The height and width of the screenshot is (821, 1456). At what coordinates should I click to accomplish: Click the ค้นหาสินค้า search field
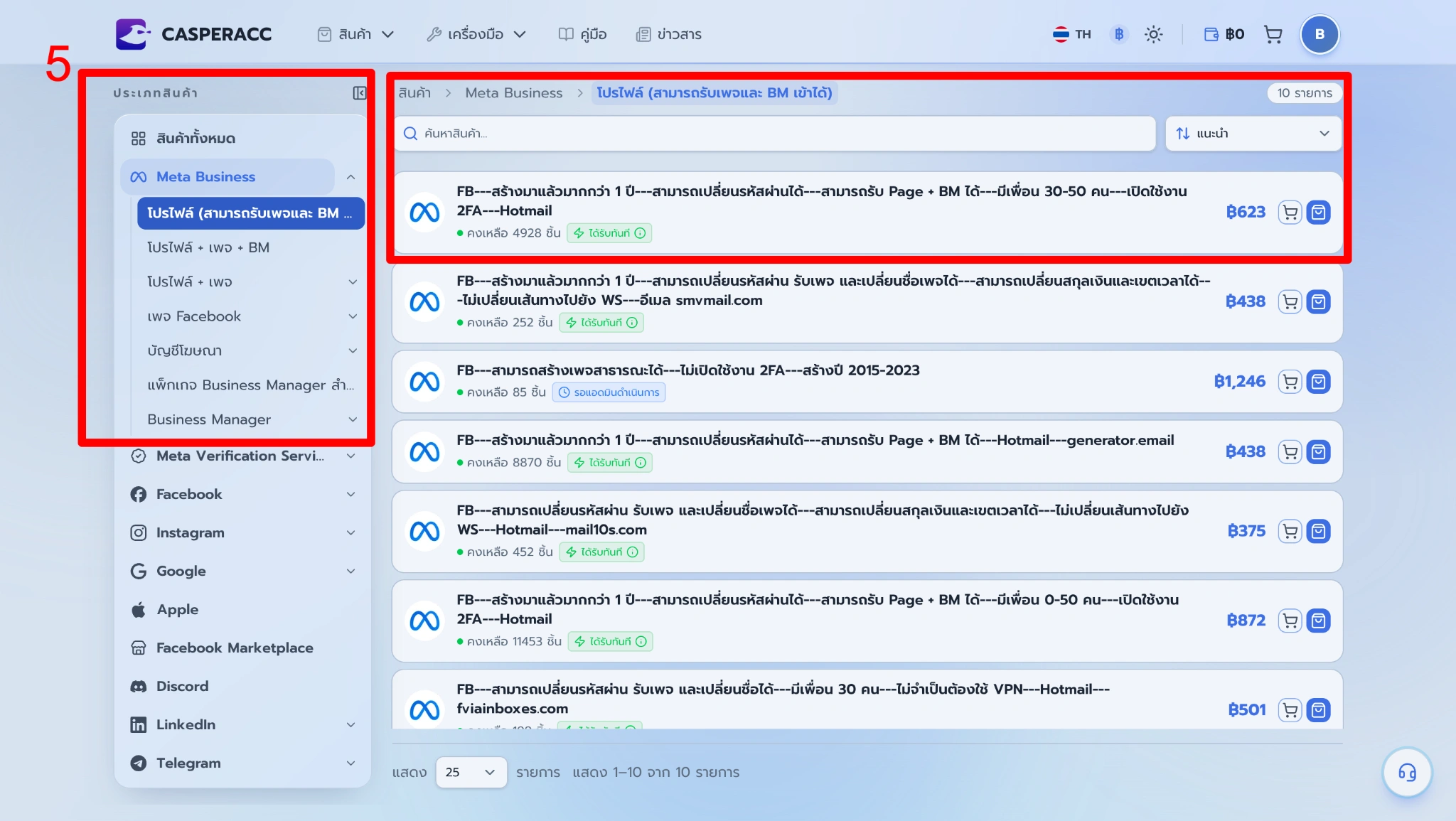(775, 134)
